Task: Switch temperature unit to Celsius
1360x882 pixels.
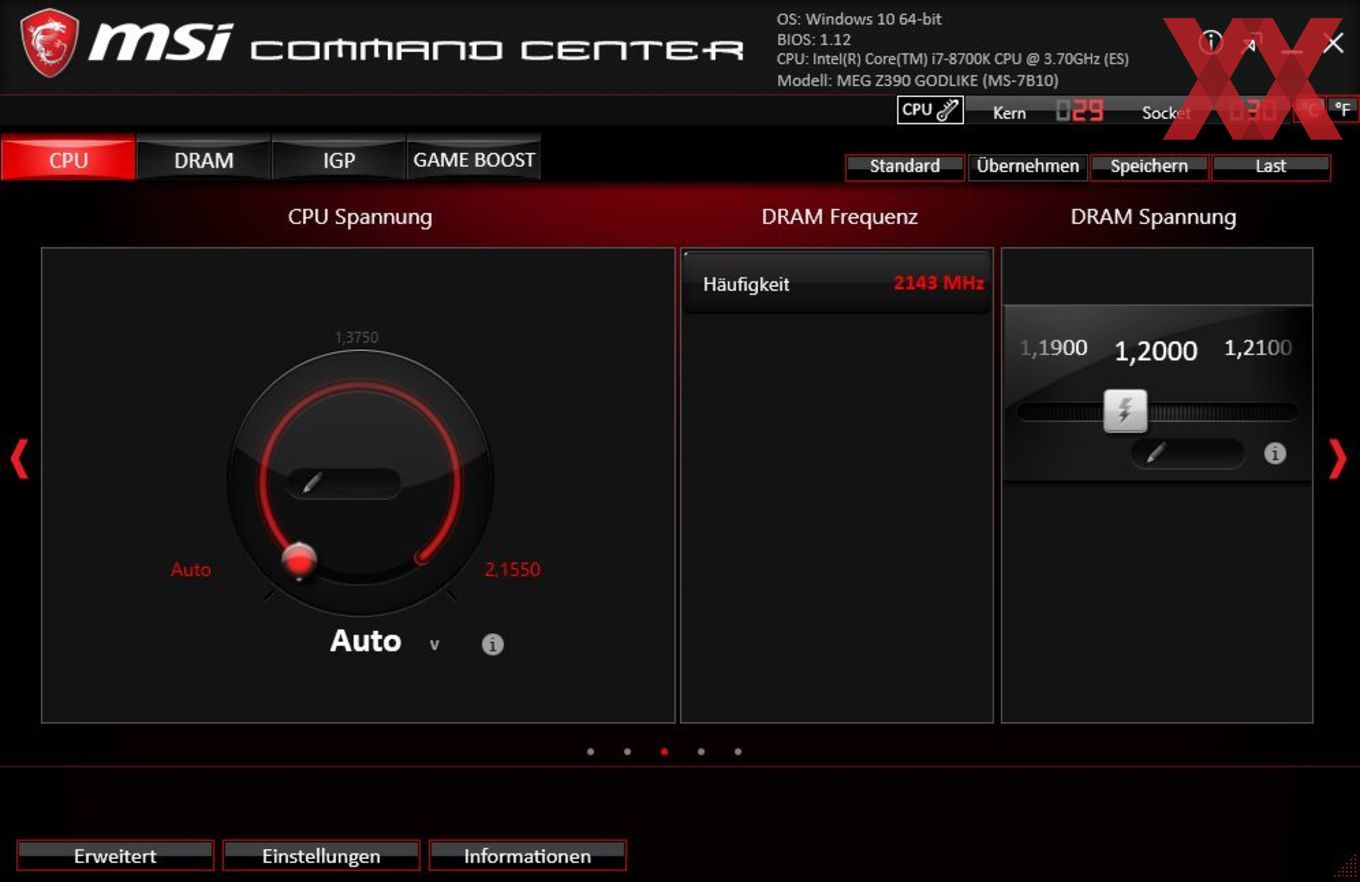Action: tap(1309, 111)
